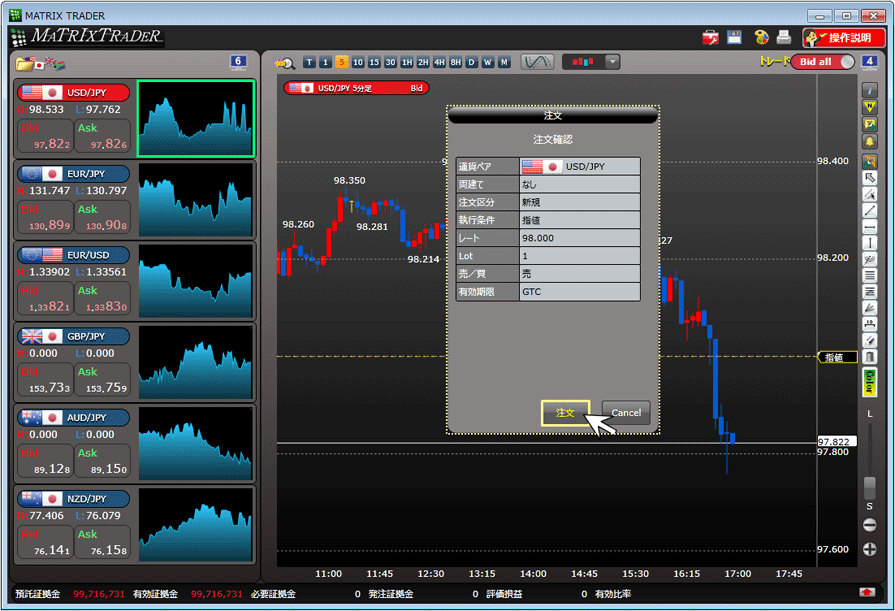Select the M monthly timeframe

click(x=504, y=62)
